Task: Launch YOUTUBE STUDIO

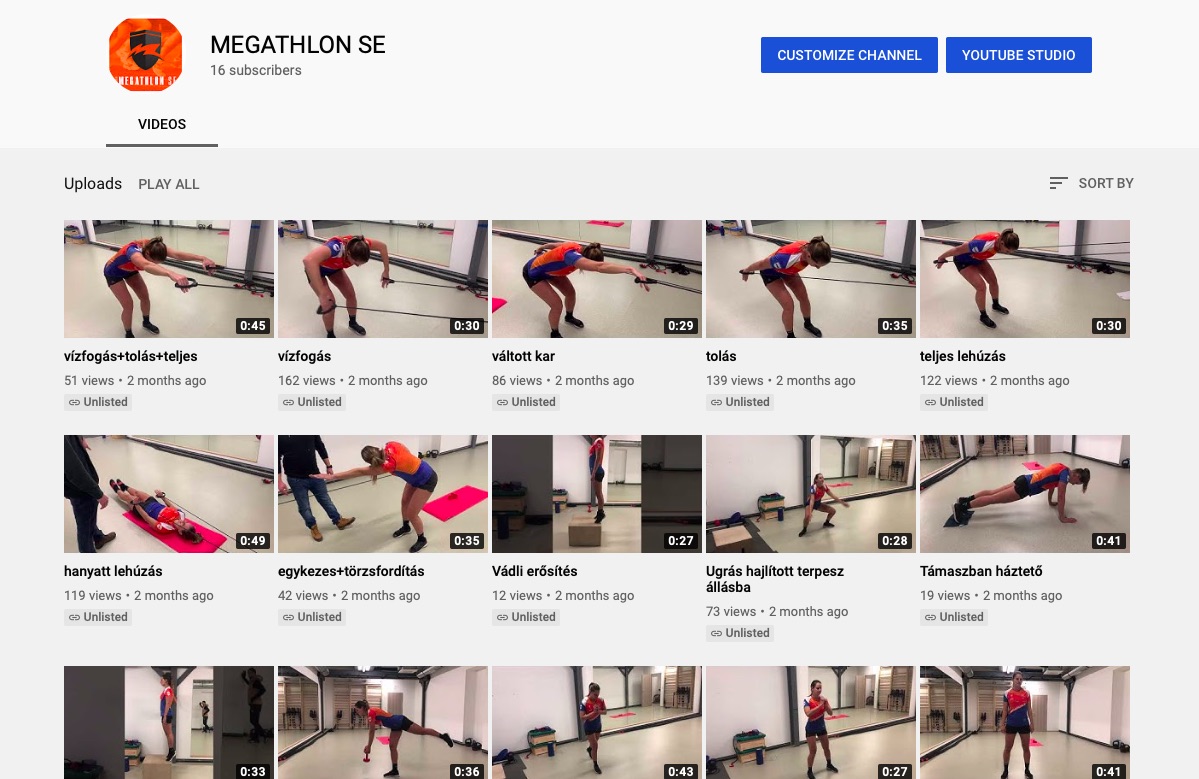Action: pos(1019,55)
